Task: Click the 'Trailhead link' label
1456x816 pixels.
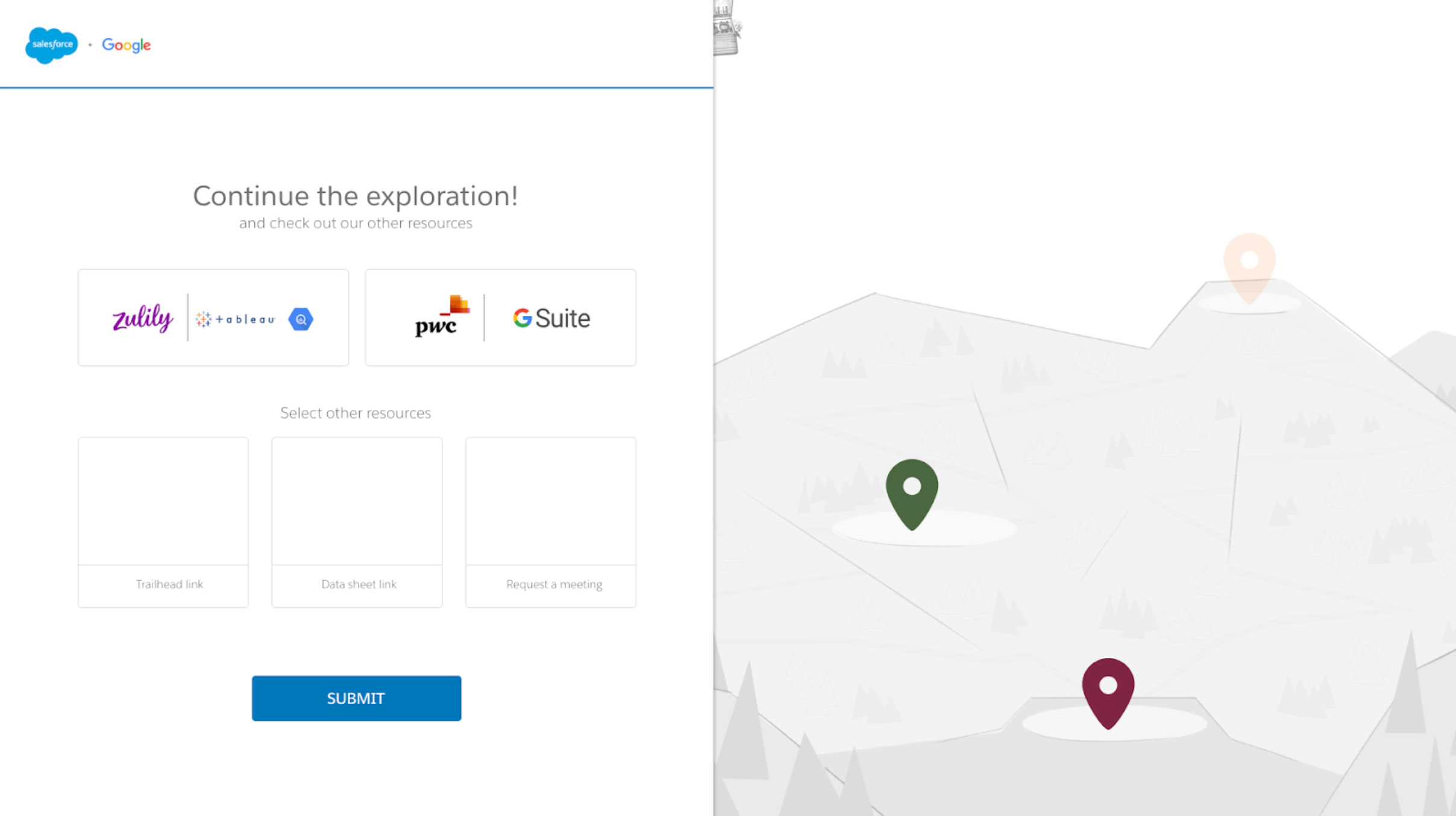Action: tap(169, 584)
